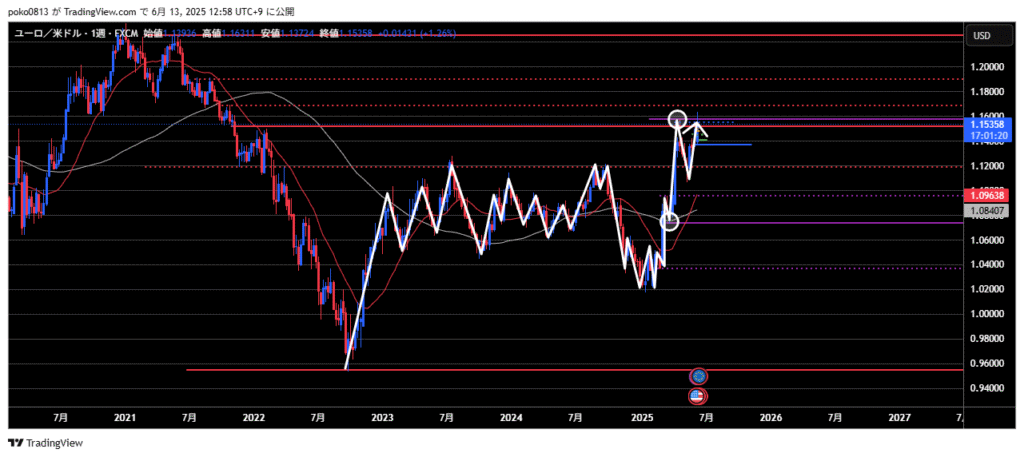The height and width of the screenshot is (457, 1024).
Task: Click the US flag economic event icon
Action: pyautogui.click(x=697, y=396)
